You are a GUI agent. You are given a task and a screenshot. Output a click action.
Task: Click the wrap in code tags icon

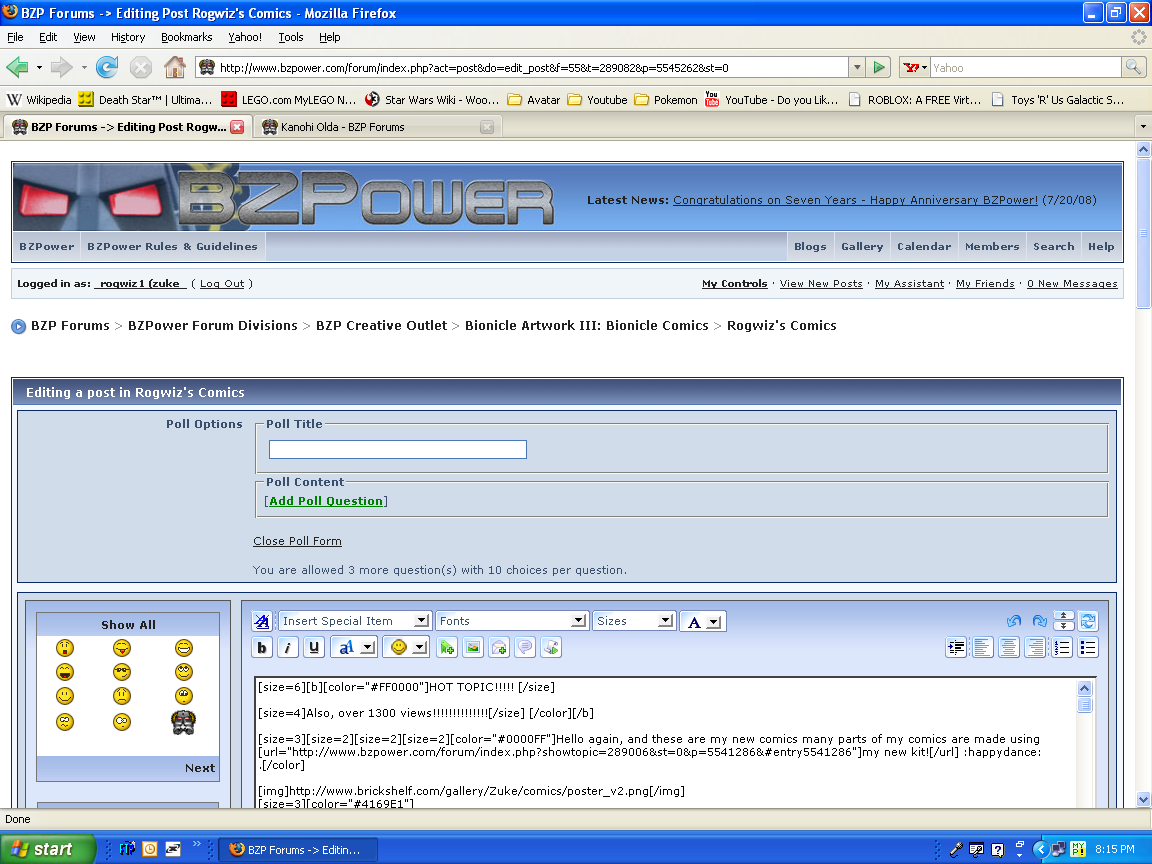click(551, 647)
